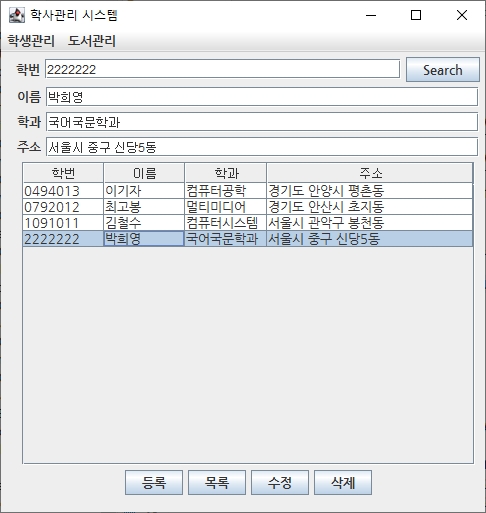Click the name cell 김철수
The image size is (486, 513).
pyautogui.click(x=144, y=223)
